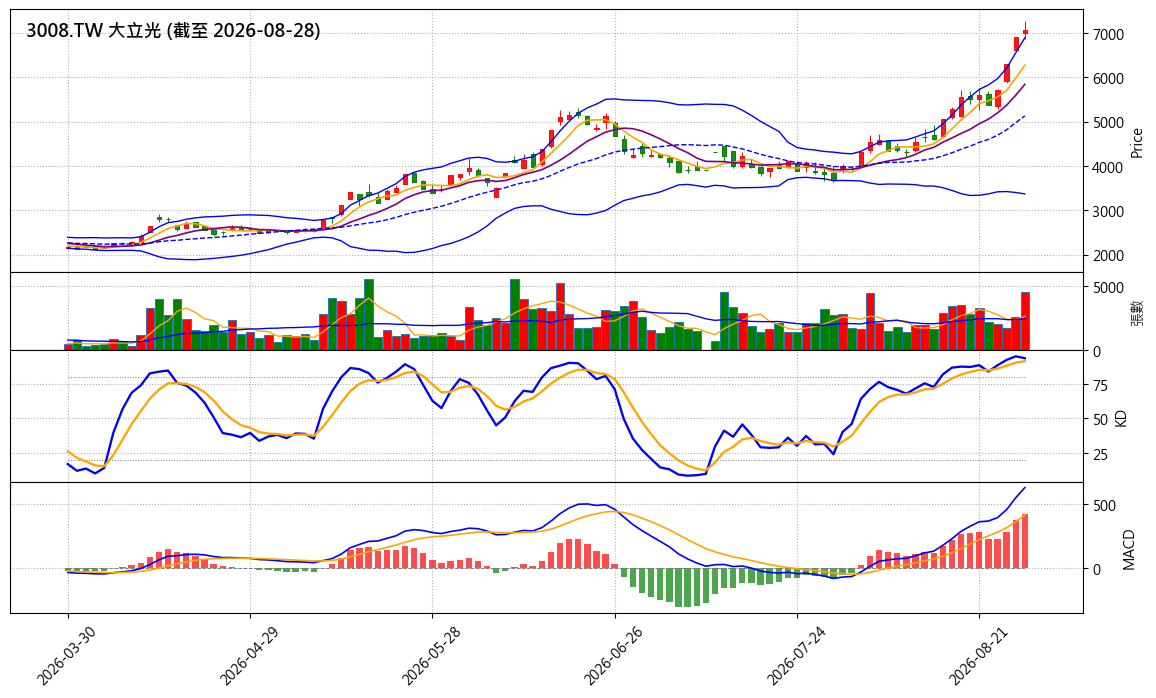Click the 7000 price axis value
This screenshot has width=1156, height=698.
tap(1107, 35)
